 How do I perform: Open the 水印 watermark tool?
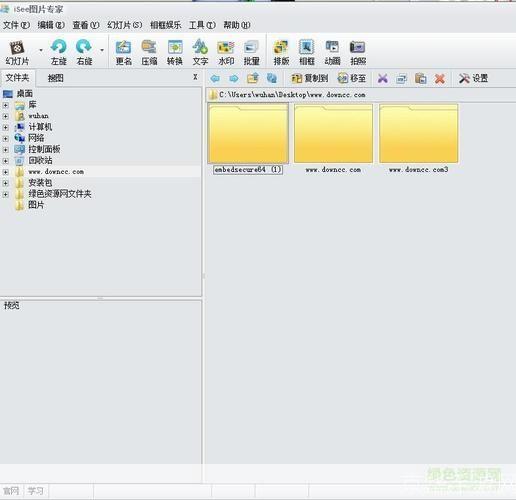tap(226, 52)
